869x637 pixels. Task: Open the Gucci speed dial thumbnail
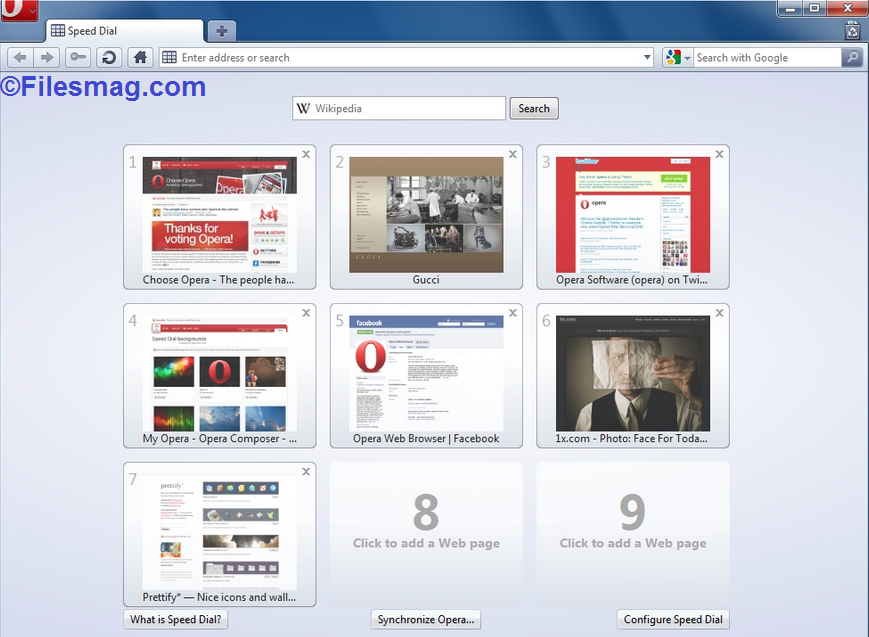tap(426, 215)
